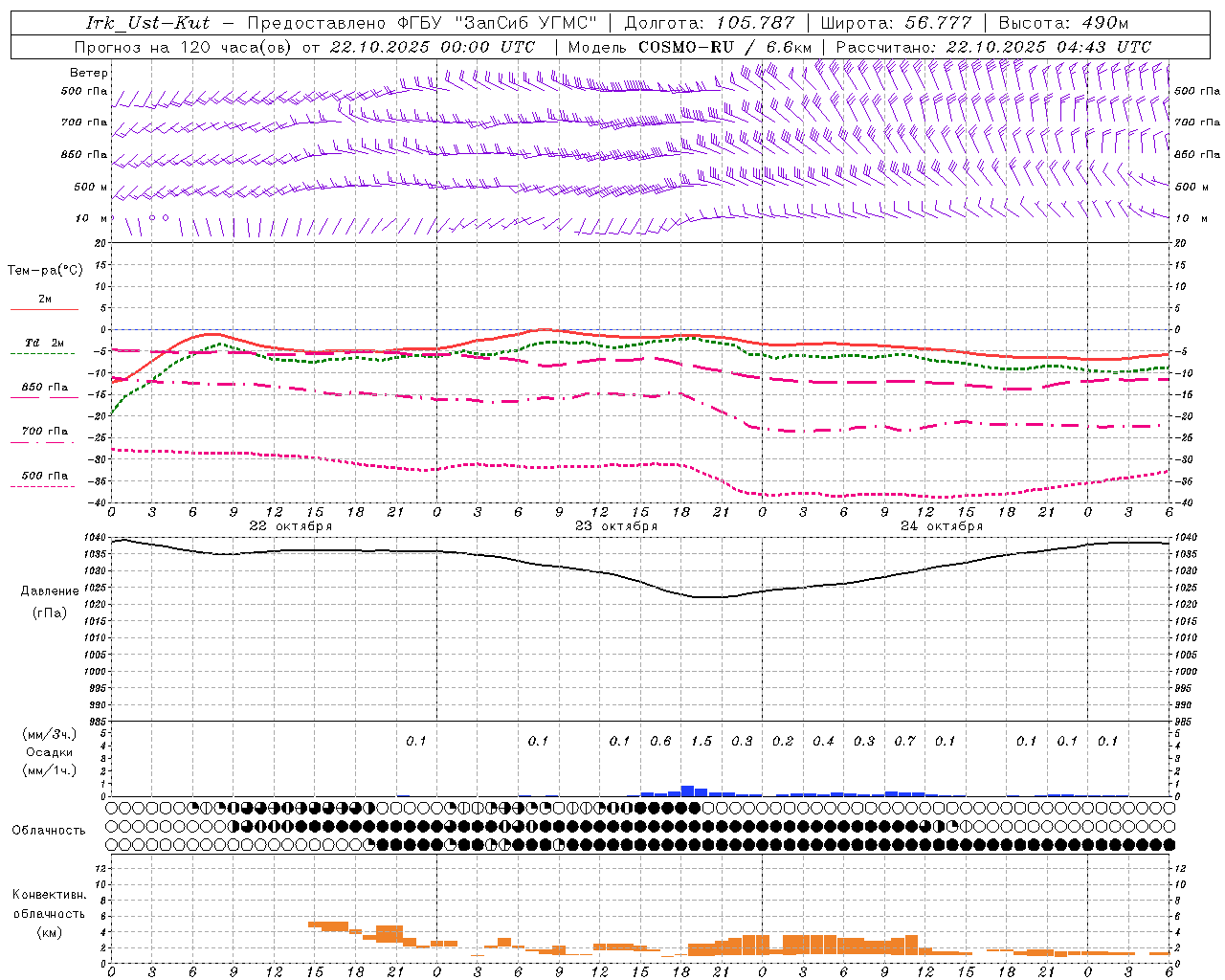Click the (мм/3ч.) precipitation unit label

50,734
